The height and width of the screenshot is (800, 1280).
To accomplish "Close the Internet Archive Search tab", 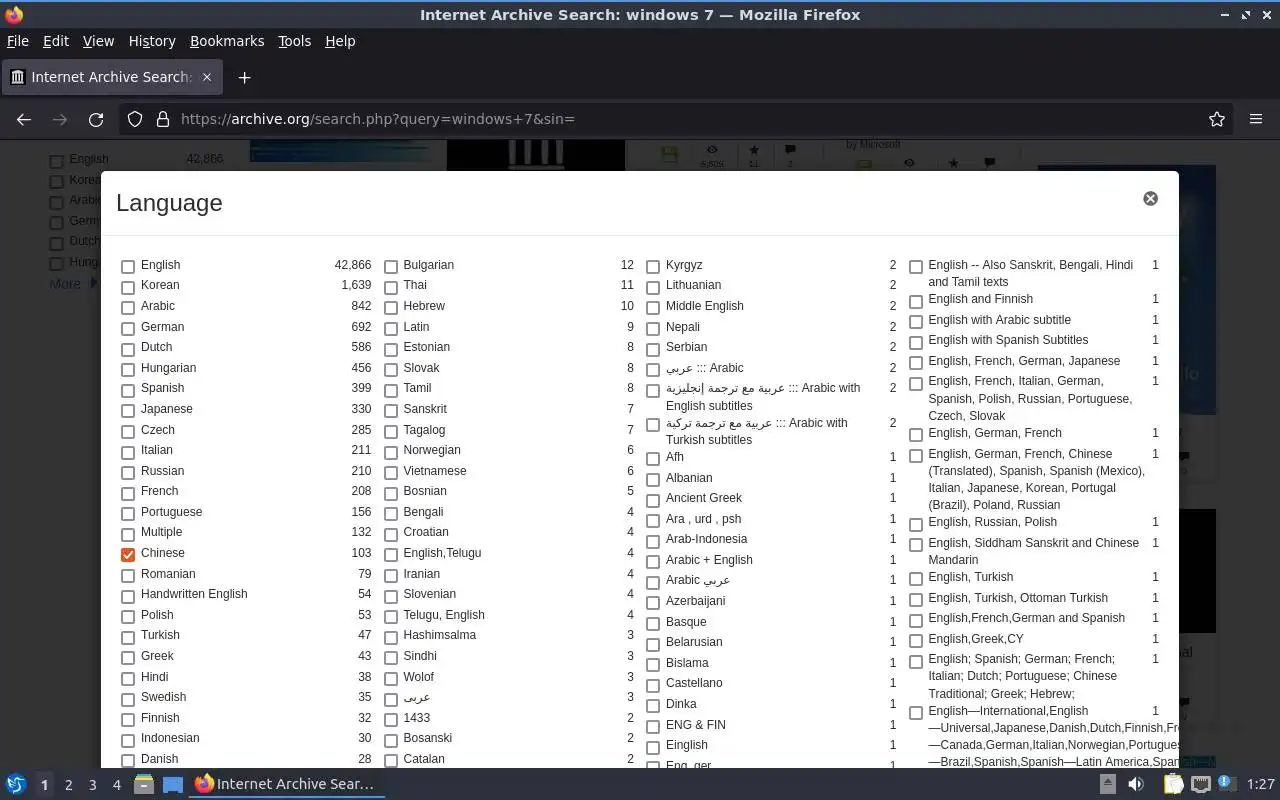I will pyautogui.click(x=207, y=77).
